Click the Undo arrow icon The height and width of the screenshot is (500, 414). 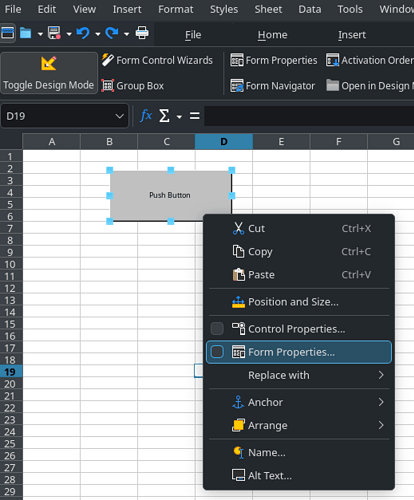tap(83, 33)
